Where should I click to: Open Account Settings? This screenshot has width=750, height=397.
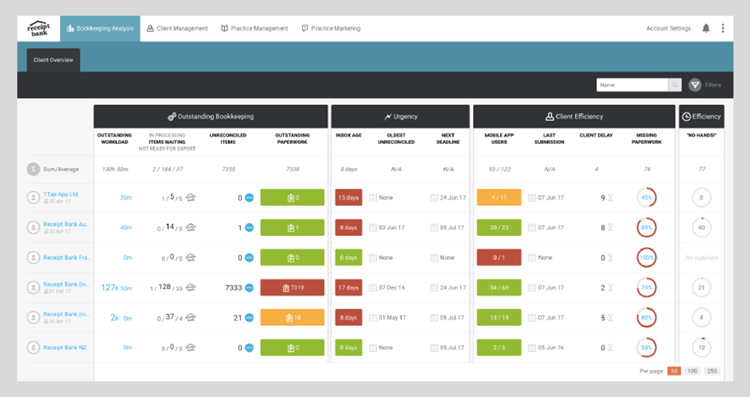coord(668,29)
